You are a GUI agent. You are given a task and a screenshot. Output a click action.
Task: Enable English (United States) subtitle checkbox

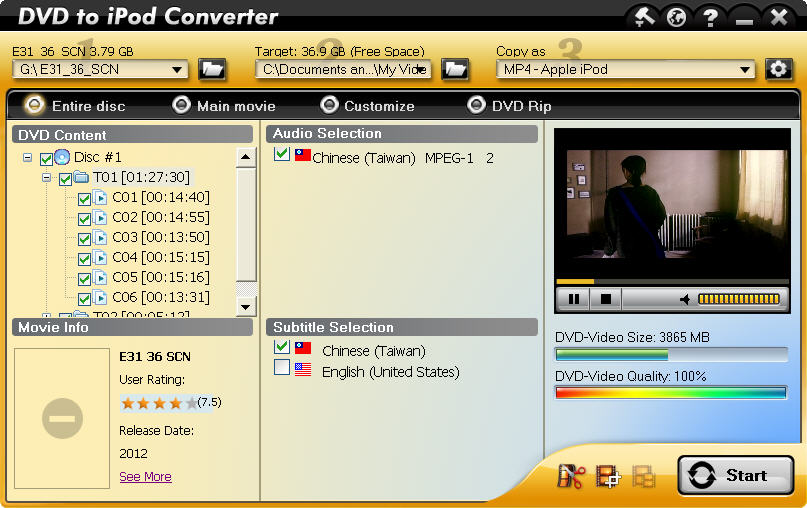click(282, 367)
